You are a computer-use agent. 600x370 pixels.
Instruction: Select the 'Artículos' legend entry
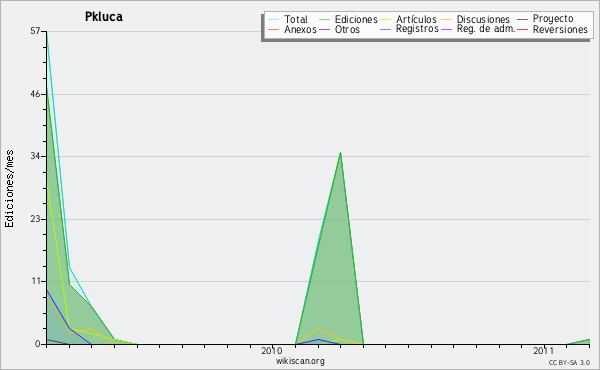[416, 20]
